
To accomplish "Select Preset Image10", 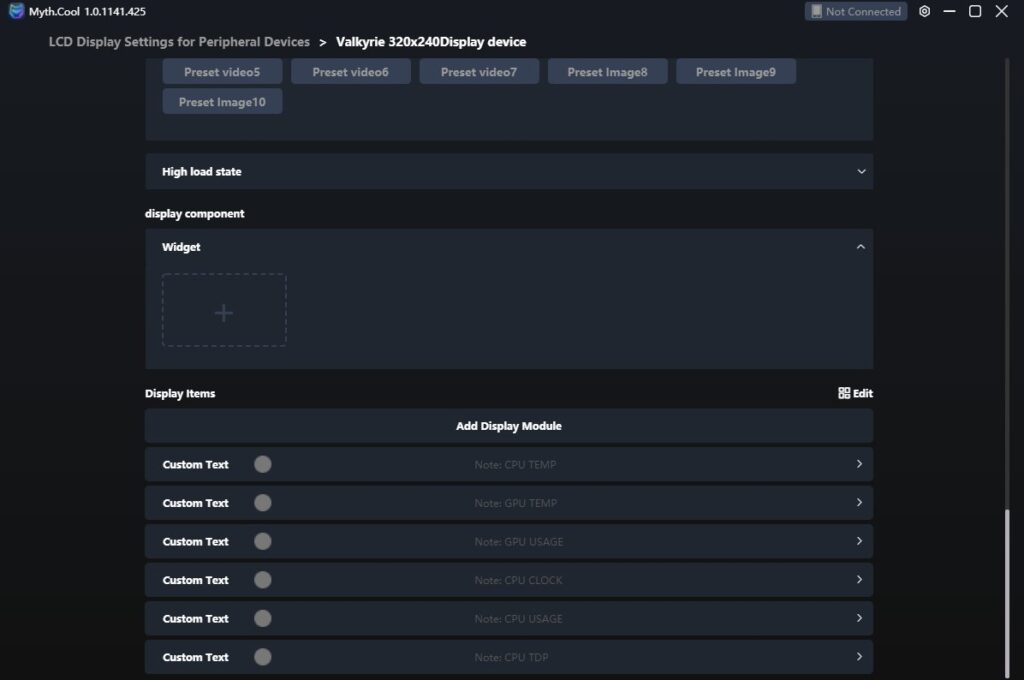I will click(x=222, y=102).
